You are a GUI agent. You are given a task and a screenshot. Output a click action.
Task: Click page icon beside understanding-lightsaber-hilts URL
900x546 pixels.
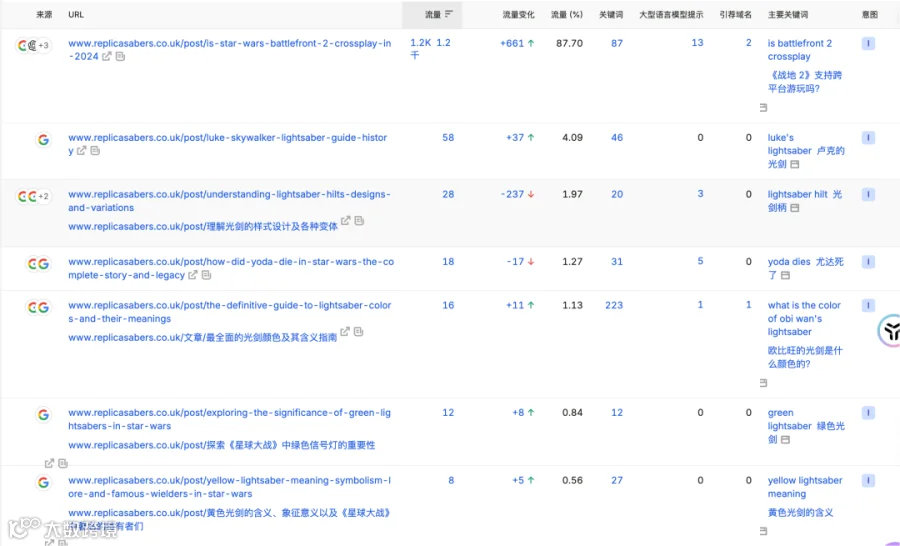(359, 220)
